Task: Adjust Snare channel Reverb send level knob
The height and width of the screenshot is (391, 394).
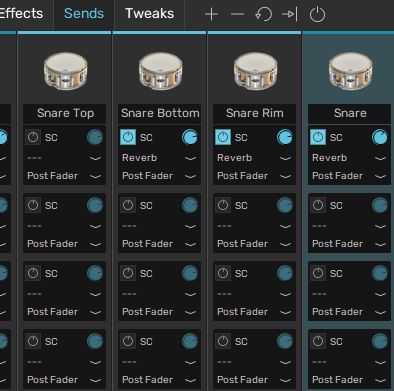Action: click(x=380, y=137)
